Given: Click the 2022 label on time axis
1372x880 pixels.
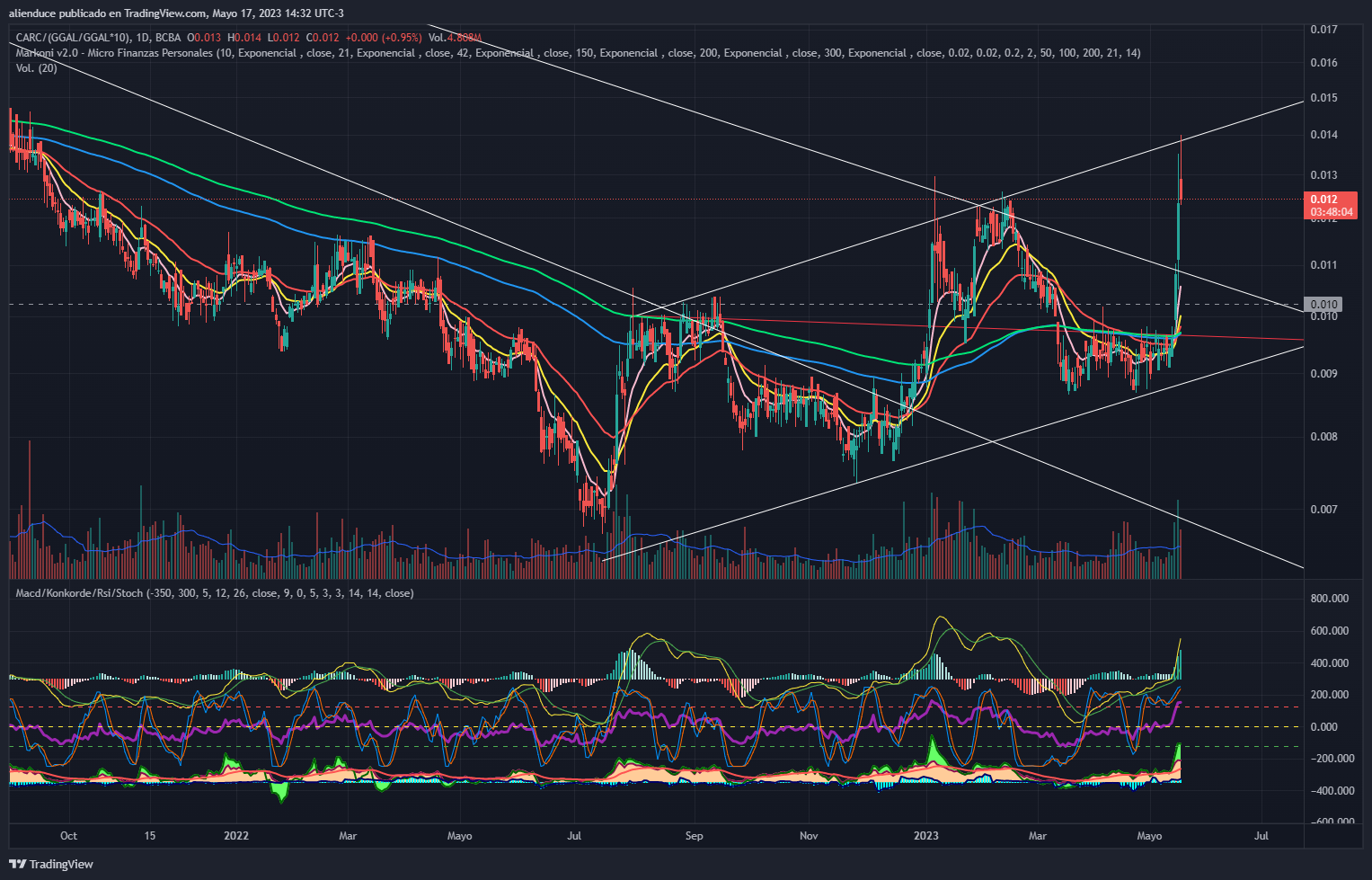Looking at the screenshot, I should (236, 836).
